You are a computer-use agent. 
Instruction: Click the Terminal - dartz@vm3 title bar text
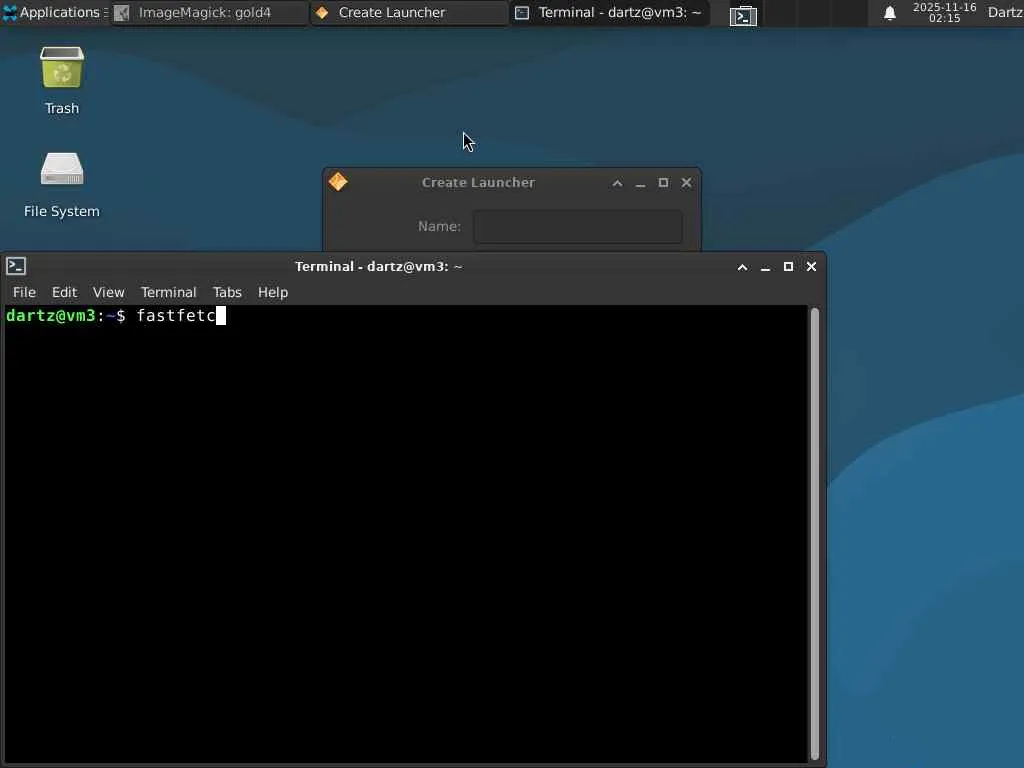[379, 266]
